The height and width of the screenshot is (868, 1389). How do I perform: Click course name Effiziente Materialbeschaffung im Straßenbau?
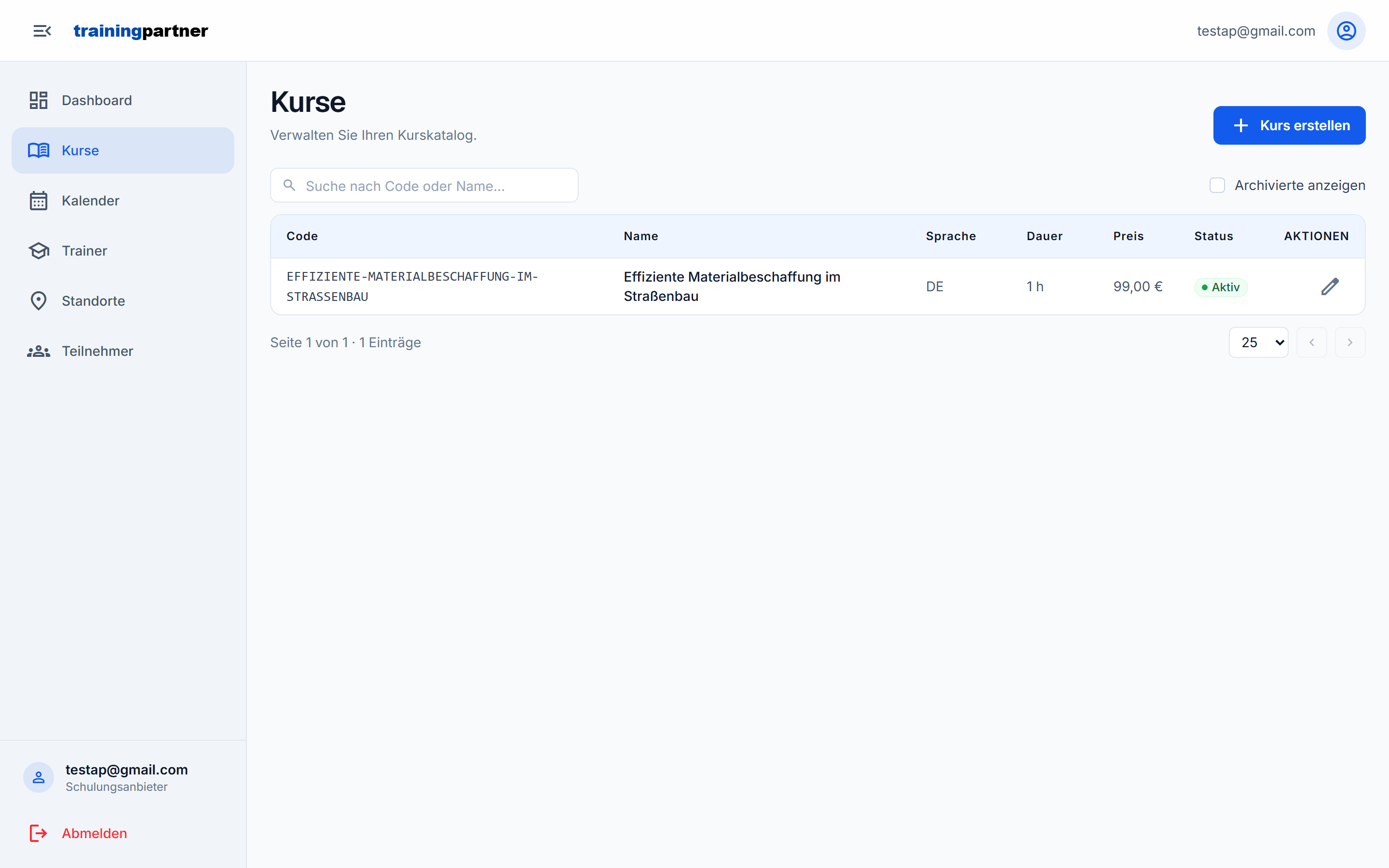pyautogui.click(x=732, y=286)
